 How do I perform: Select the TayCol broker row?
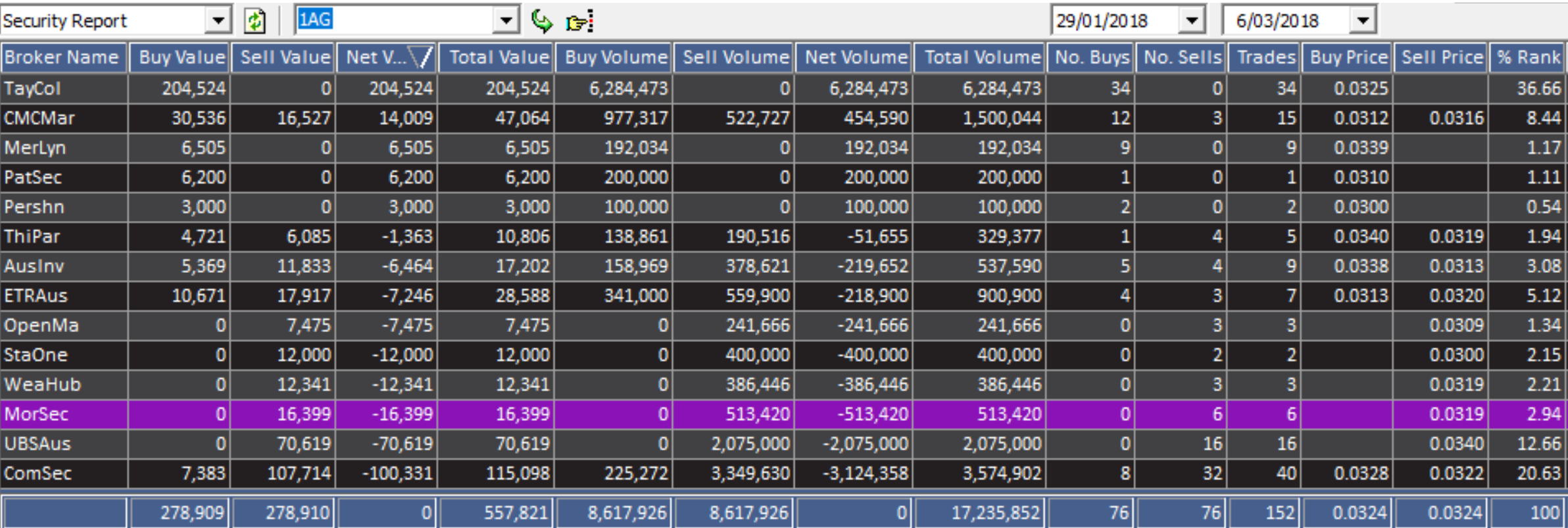pos(783,88)
